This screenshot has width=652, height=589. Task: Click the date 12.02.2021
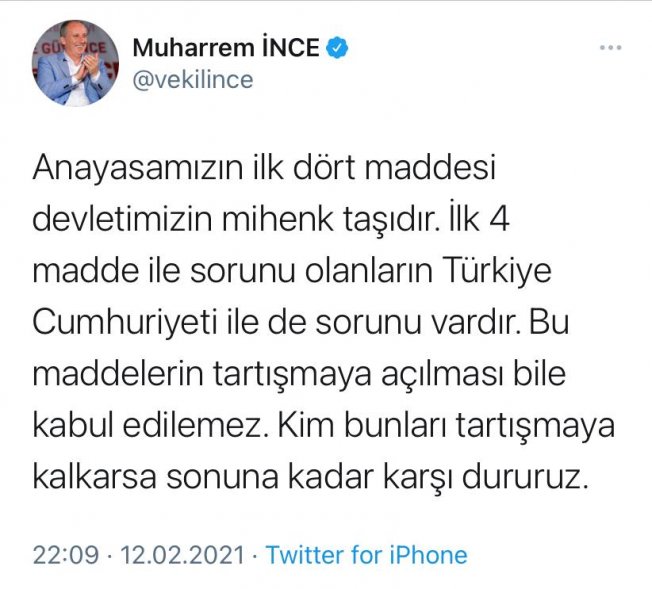(182, 555)
